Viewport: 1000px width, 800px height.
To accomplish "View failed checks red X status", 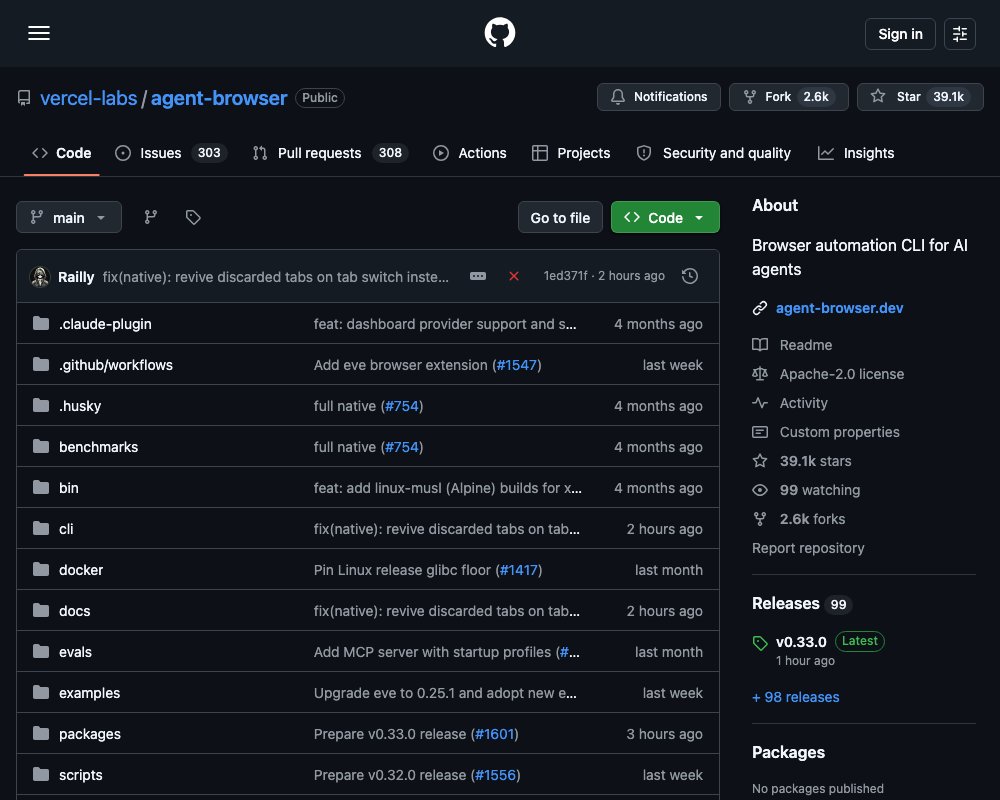I will 513,276.
